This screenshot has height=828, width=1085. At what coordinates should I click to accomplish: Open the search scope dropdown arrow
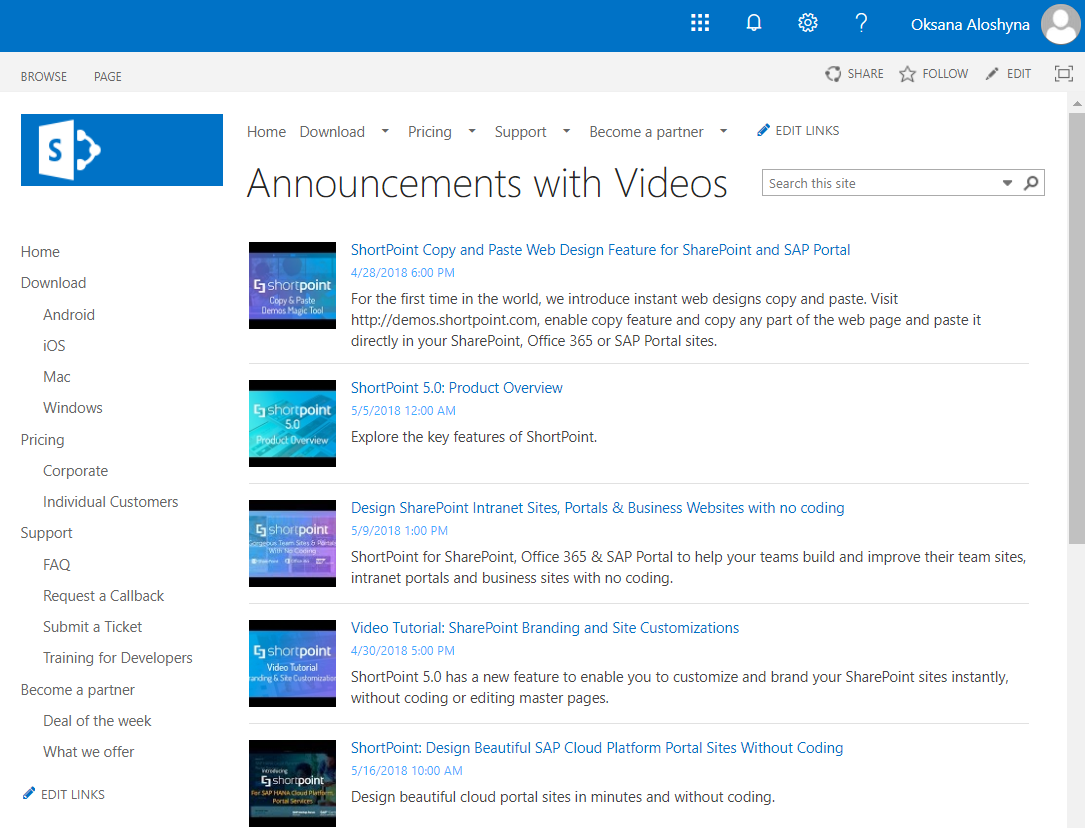[x=1007, y=183]
